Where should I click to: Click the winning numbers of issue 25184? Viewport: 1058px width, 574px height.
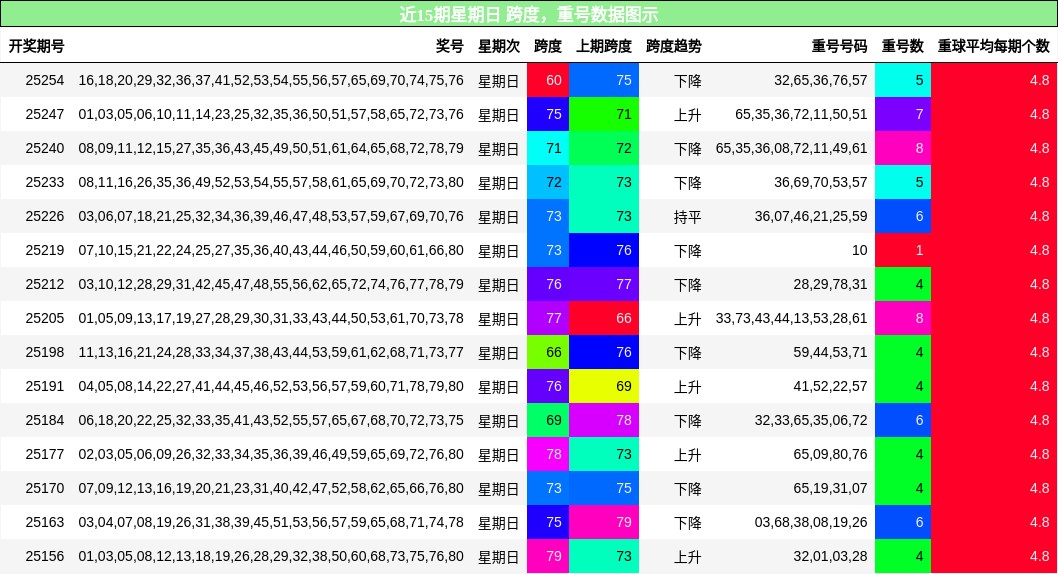271,420
